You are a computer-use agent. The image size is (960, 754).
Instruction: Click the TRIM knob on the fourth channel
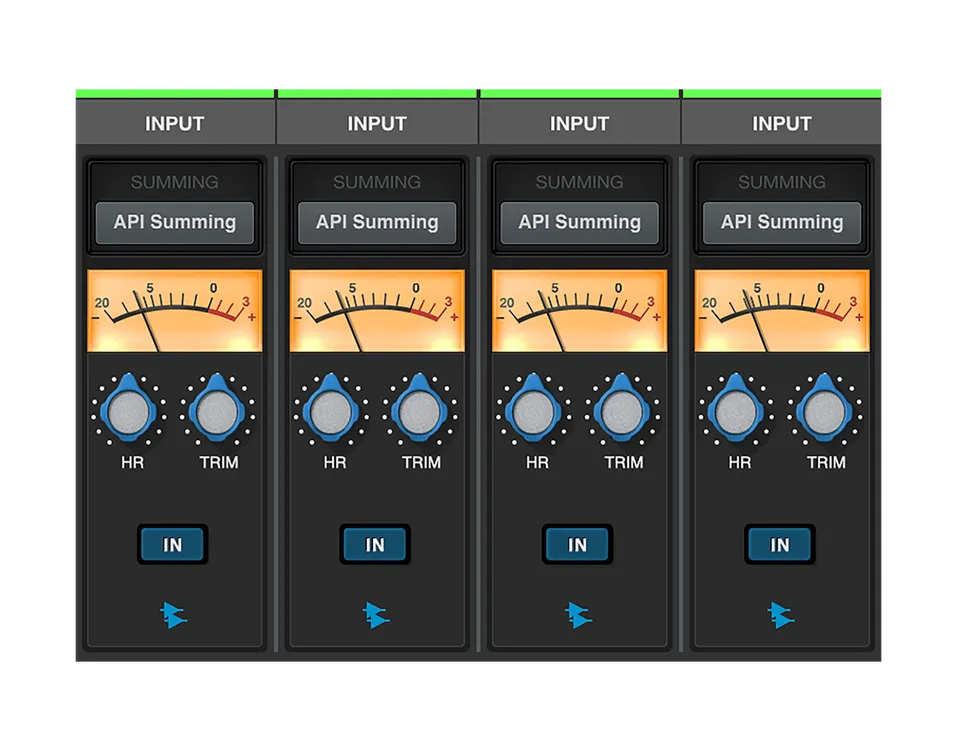pos(825,409)
